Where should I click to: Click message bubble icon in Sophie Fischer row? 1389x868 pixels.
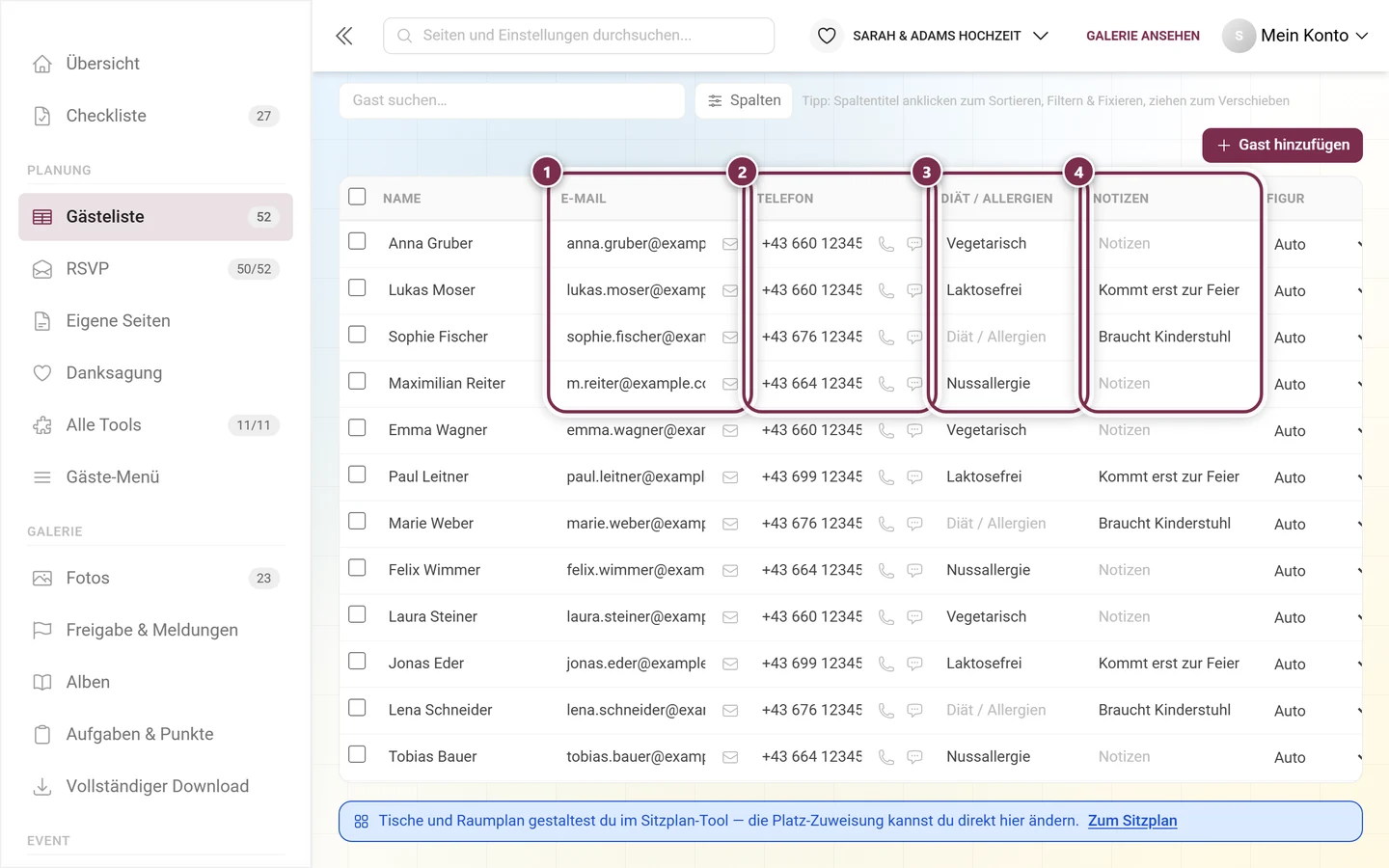click(914, 338)
